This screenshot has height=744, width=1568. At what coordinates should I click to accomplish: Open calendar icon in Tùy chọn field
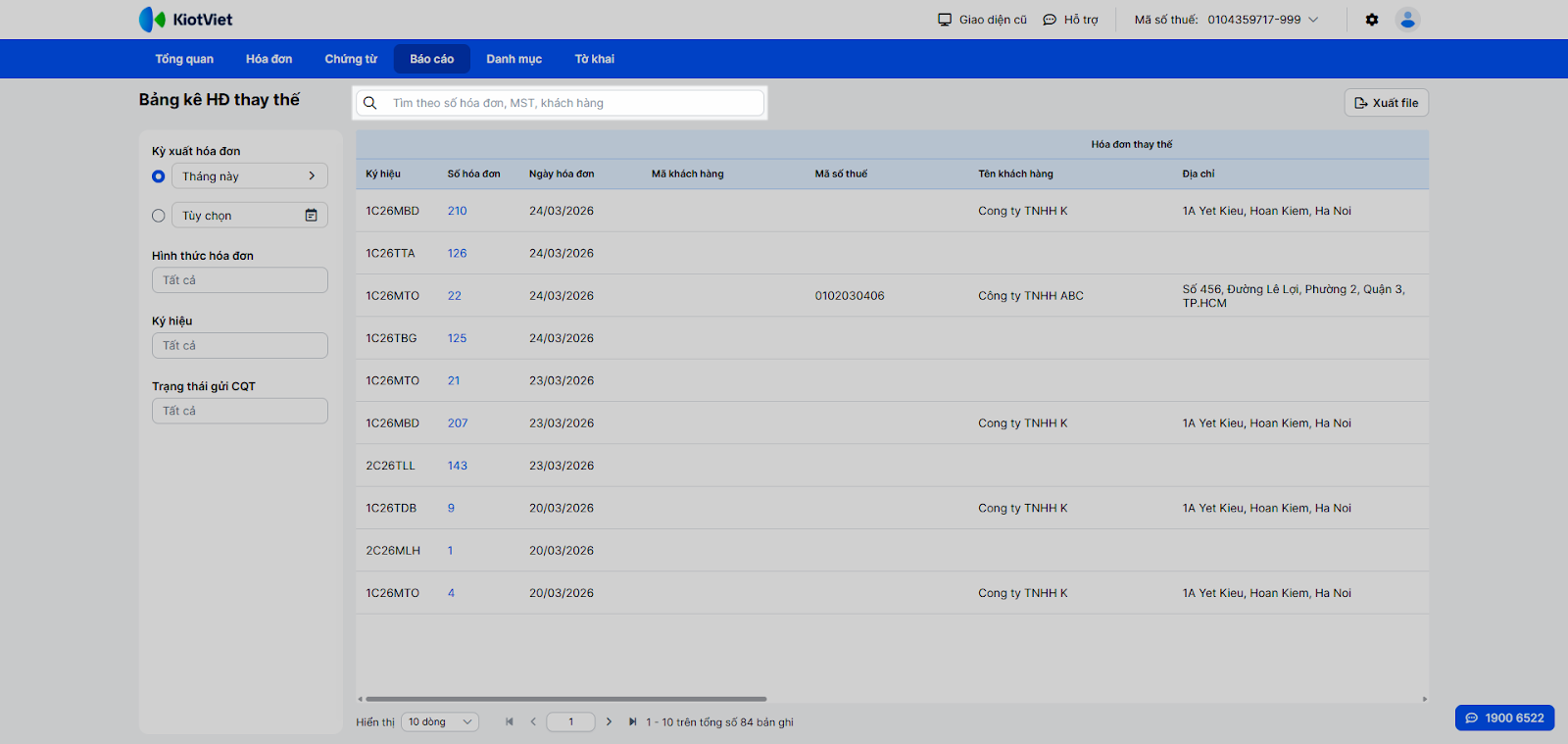pyautogui.click(x=311, y=216)
